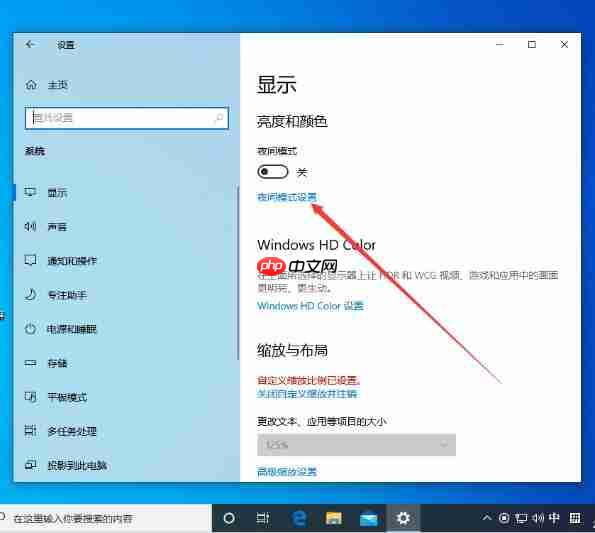Open 存储 settings page
Image resolution: width=595 pixels, height=533 pixels.
tap(57, 363)
